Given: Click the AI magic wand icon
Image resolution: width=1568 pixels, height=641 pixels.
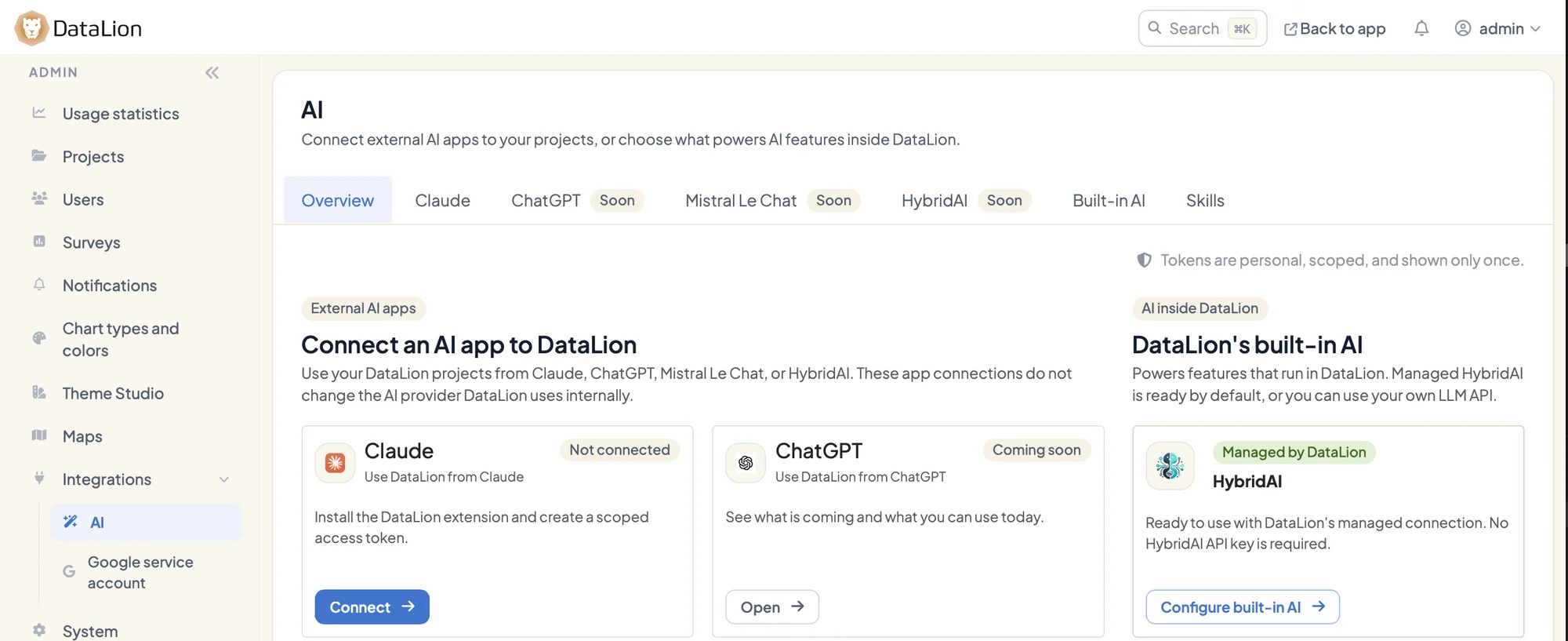Looking at the screenshot, I should pyautogui.click(x=71, y=522).
